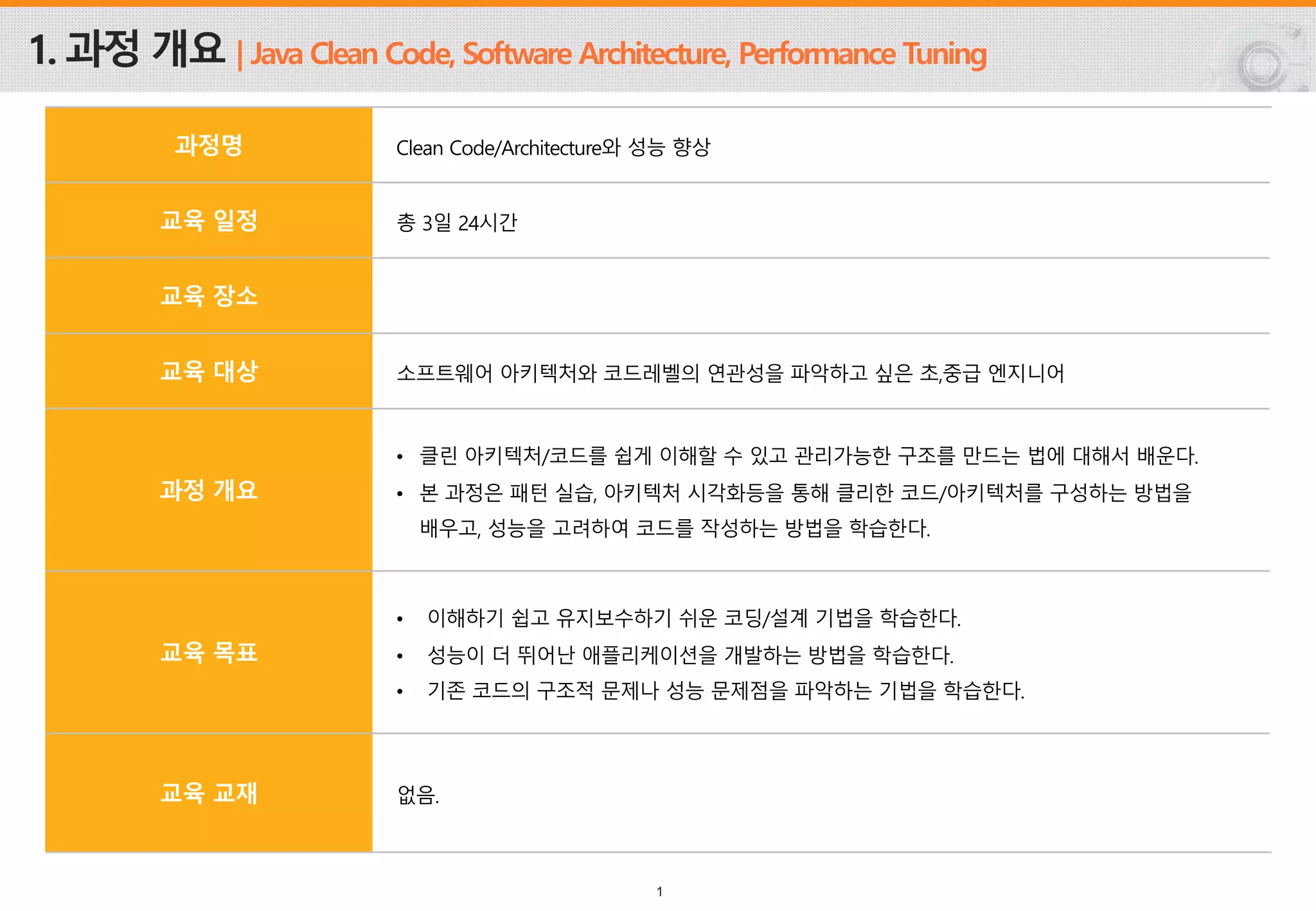
Task: Click the goal bullet about 애플리케이션 성능
Action: click(690, 655)
